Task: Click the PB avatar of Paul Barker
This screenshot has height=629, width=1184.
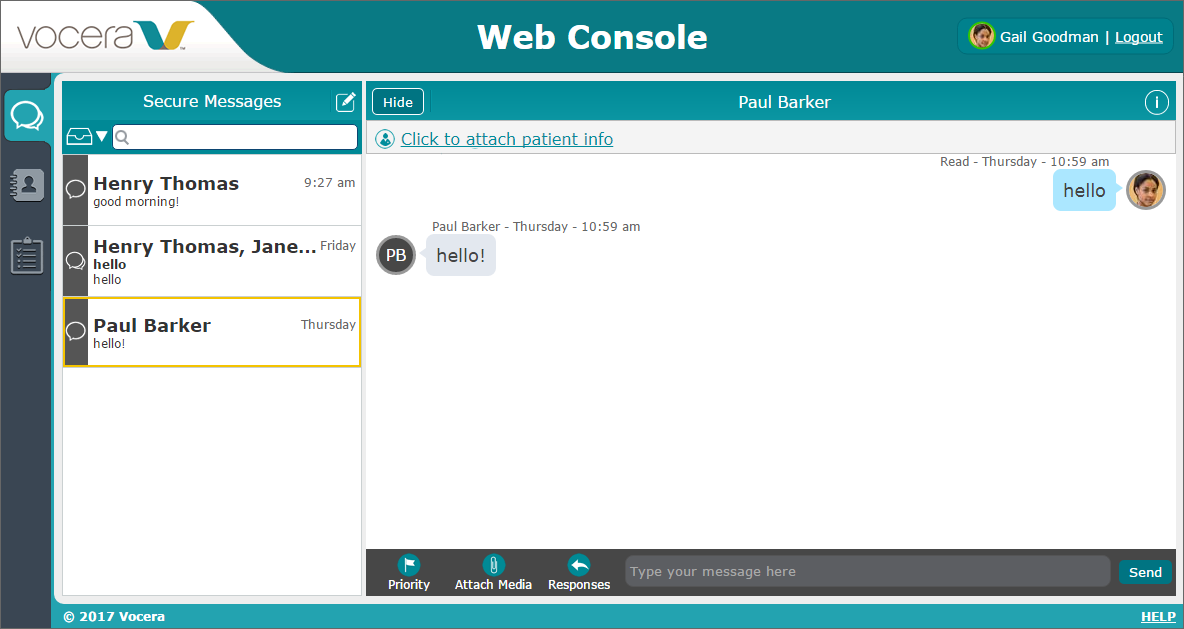Action: tap(396, 255)
